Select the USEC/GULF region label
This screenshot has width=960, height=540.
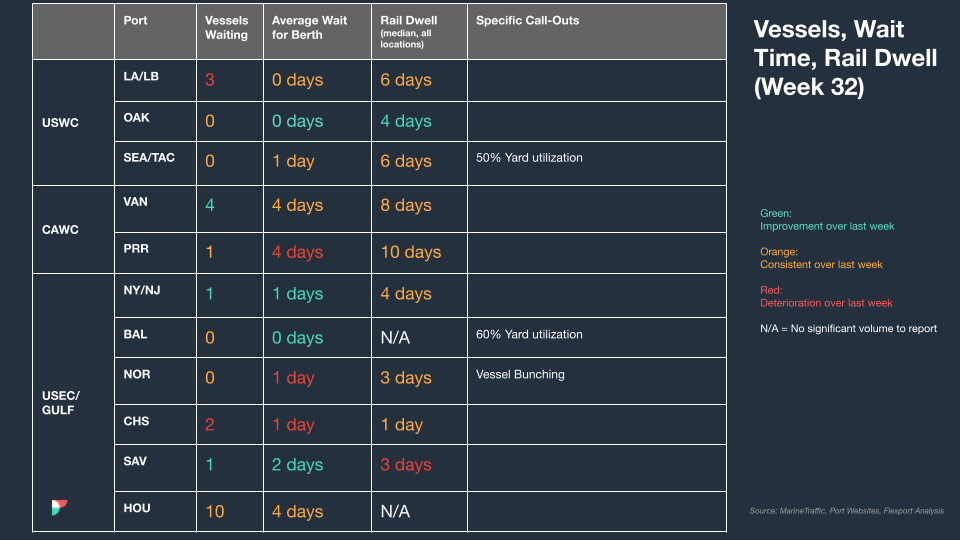pos(61,403)
